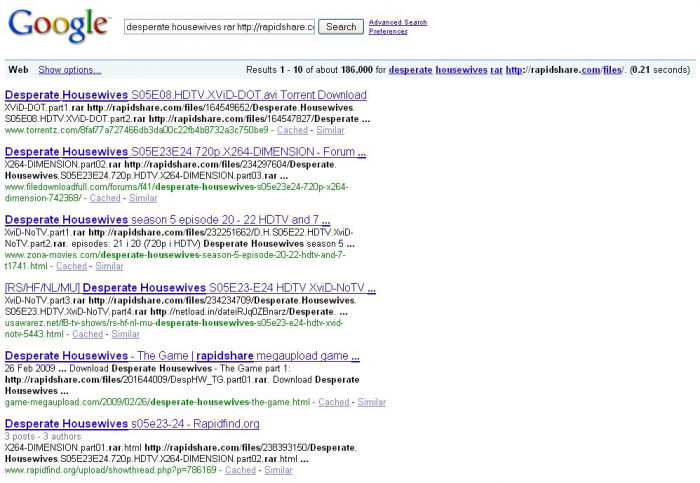Open Cached link for filedownloadfull.com result
The height and width of the screenshot is (483, 700).
pyautogui.click(x=105, y=198)
